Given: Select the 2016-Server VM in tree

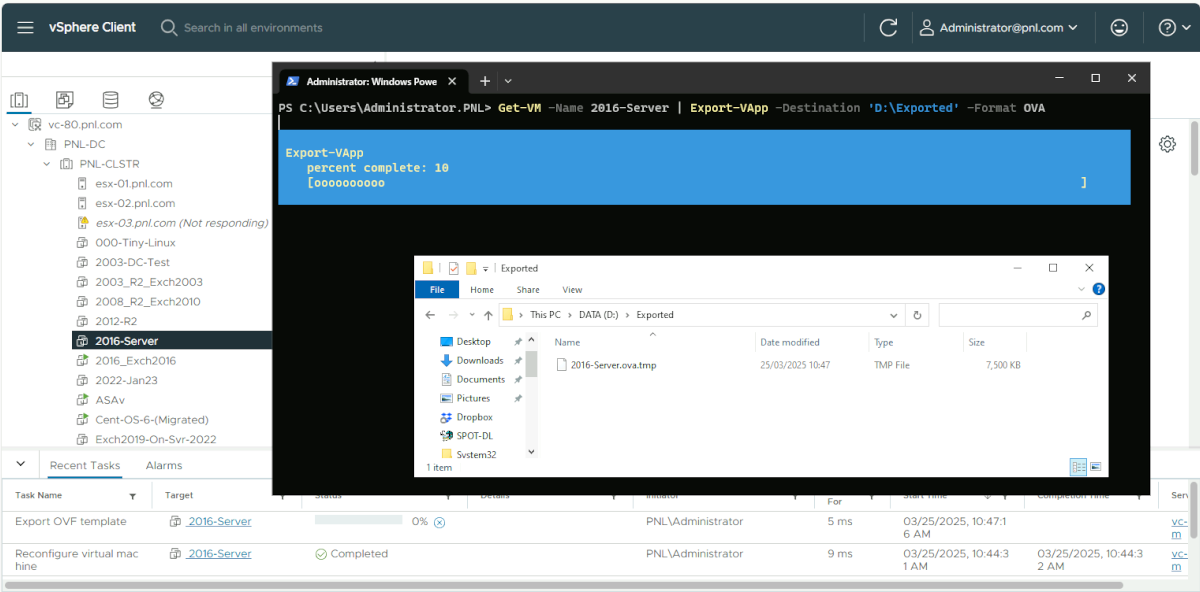Looking at the screenshot, I should [x=126, y=341].
